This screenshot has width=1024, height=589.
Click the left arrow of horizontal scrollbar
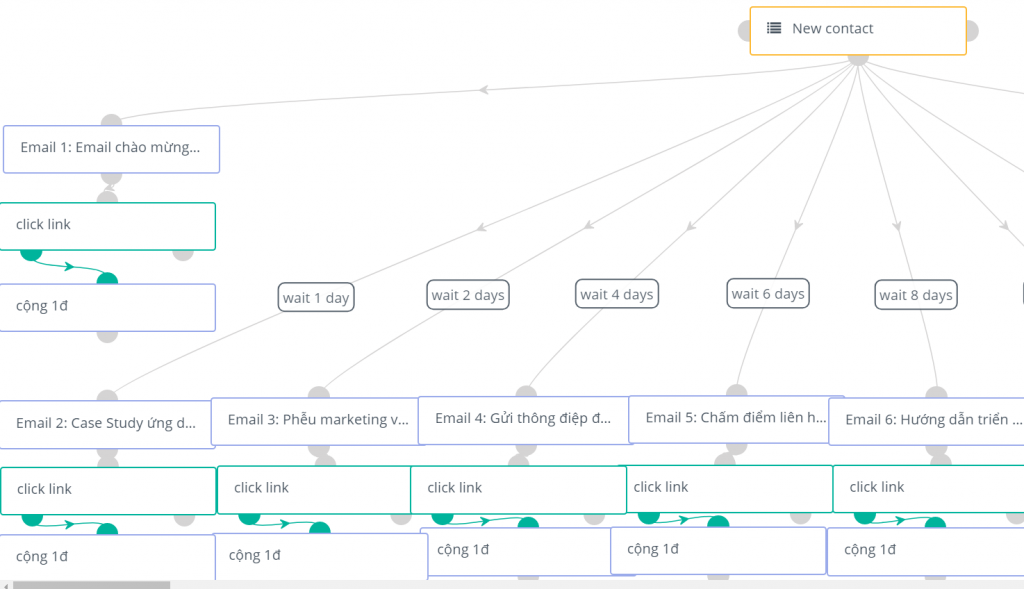(6, 584)
